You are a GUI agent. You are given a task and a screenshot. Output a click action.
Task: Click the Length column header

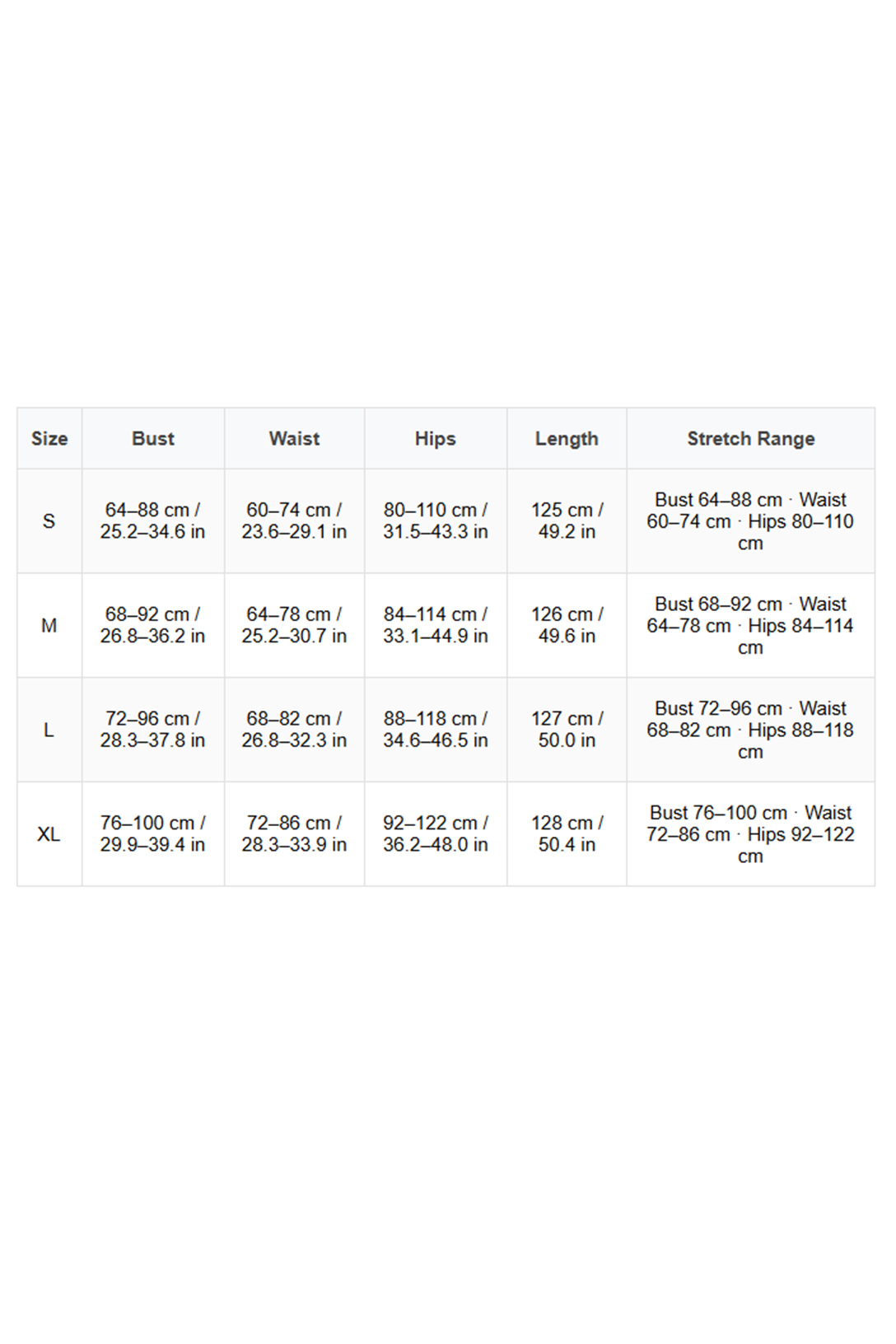click(567, 439)
